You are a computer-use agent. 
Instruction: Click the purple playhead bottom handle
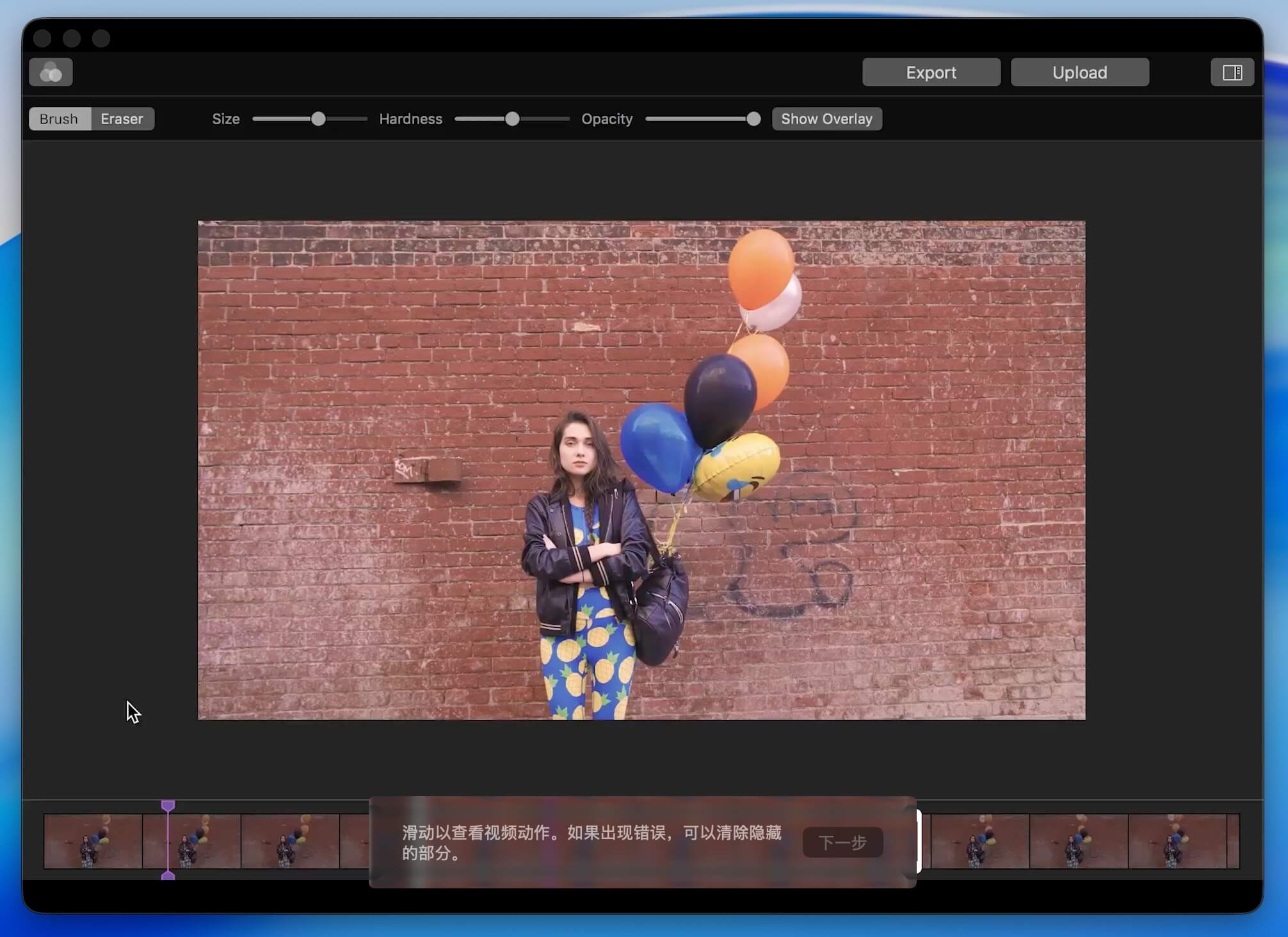pos(168,875)
